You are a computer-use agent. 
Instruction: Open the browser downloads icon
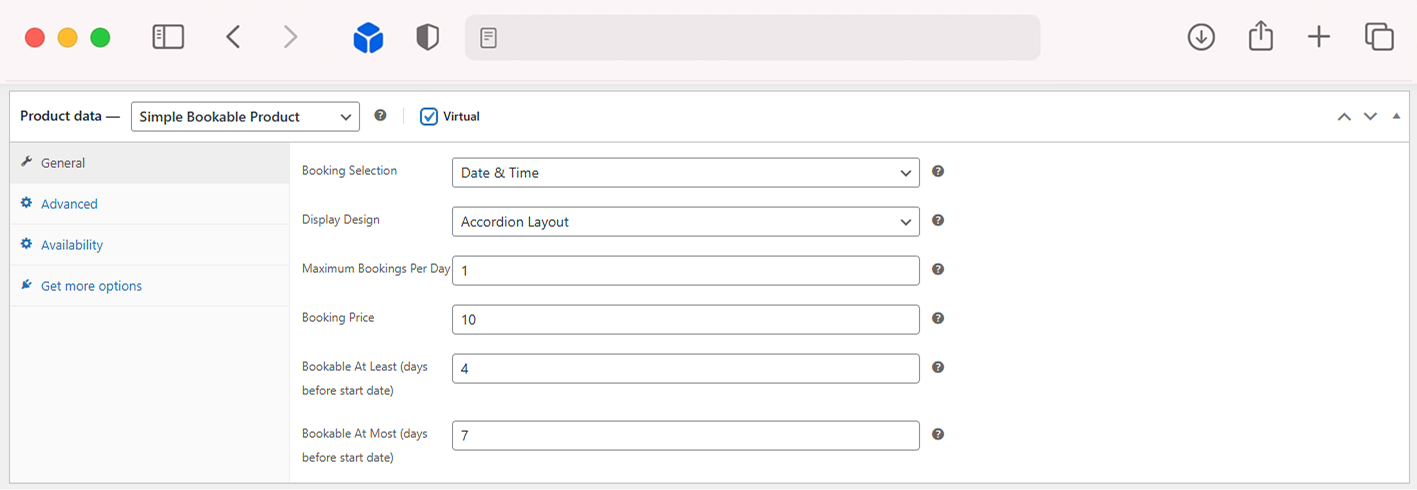pos(1201,38)
